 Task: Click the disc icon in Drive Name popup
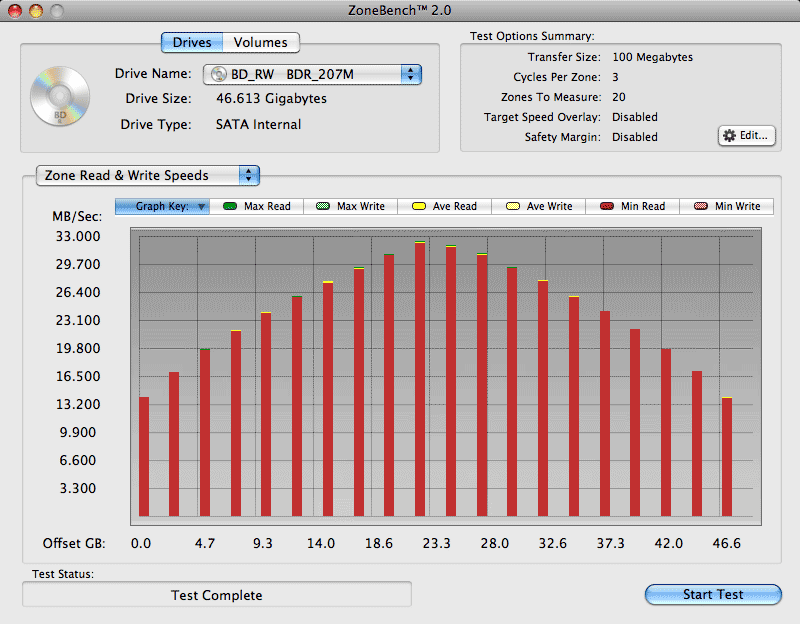click(218, 75)
